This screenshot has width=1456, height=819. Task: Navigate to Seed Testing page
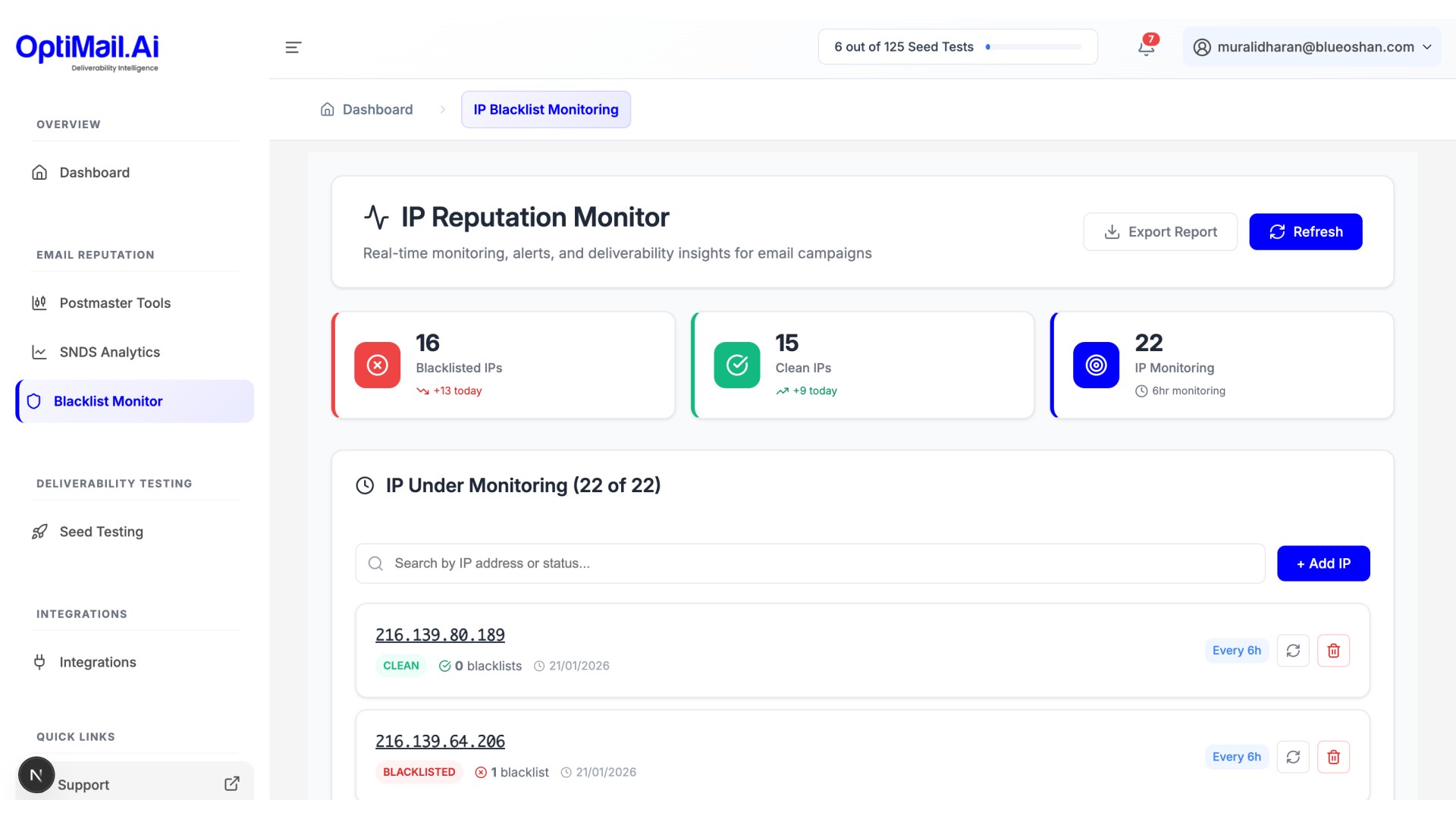(101, 532)
